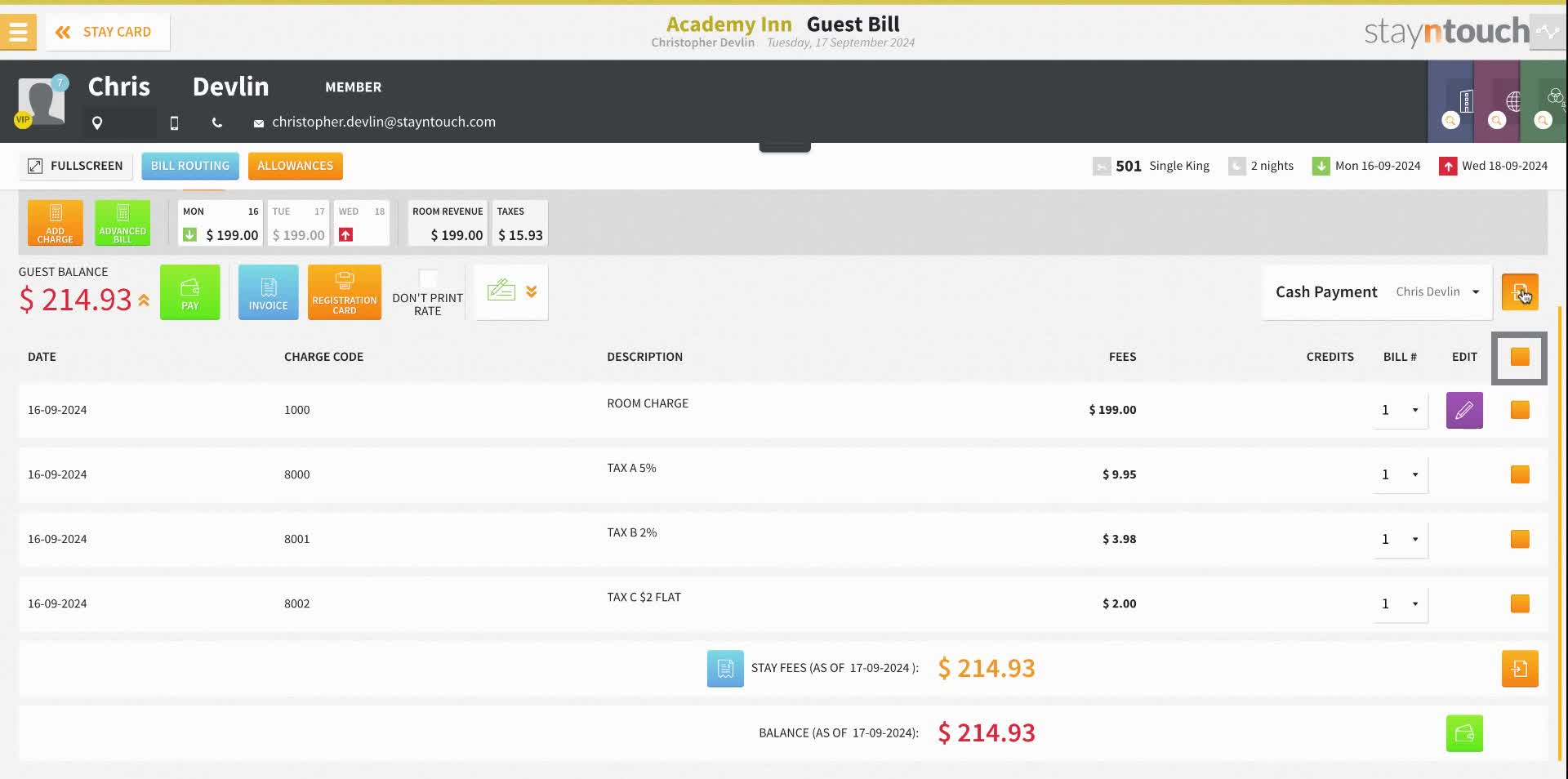Toggle Don't Print Rate checkbox
This screenshot has height=779, width=1568.
[x=428, y=278]
